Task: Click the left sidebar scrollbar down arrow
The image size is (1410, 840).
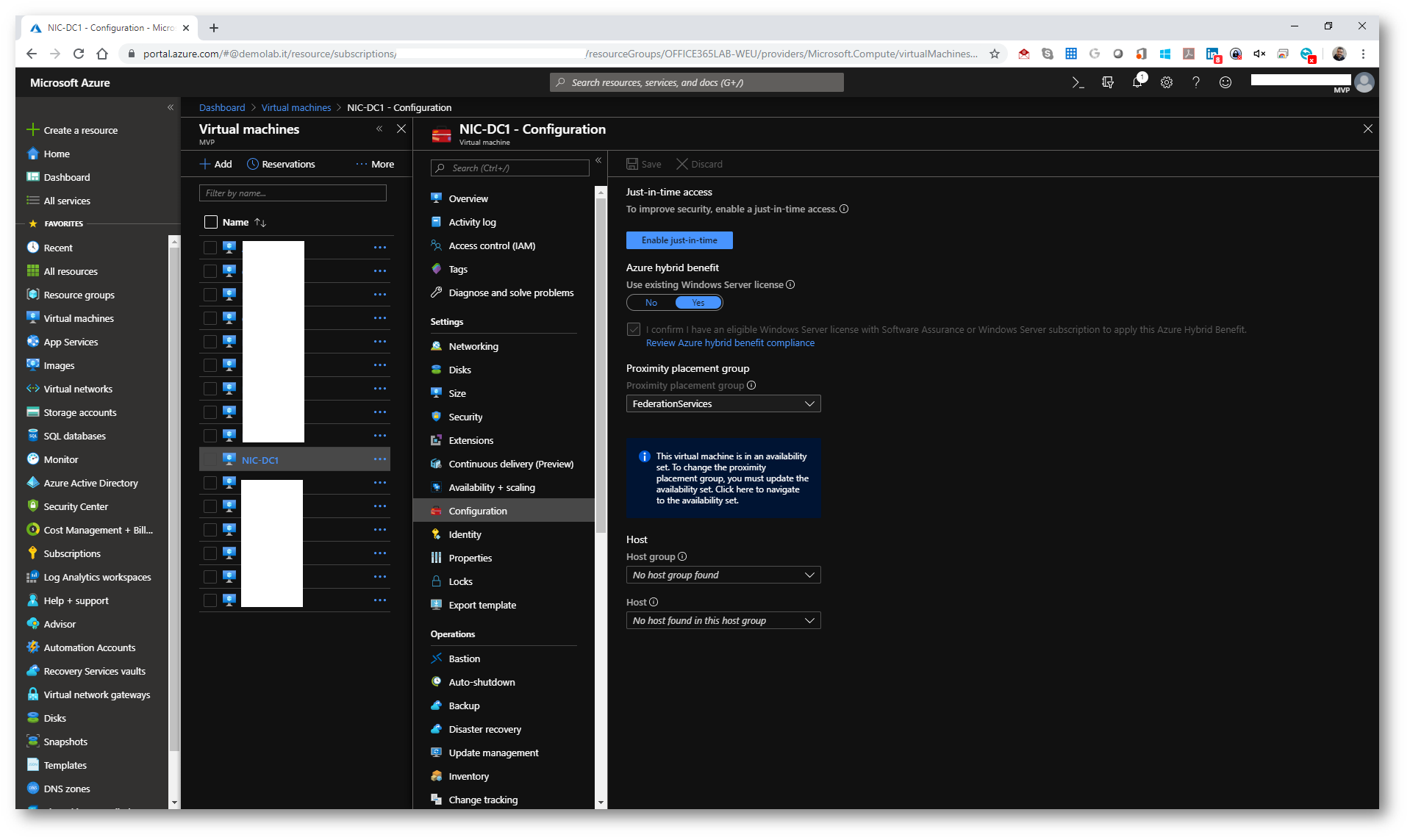Action: coord(174,803)
